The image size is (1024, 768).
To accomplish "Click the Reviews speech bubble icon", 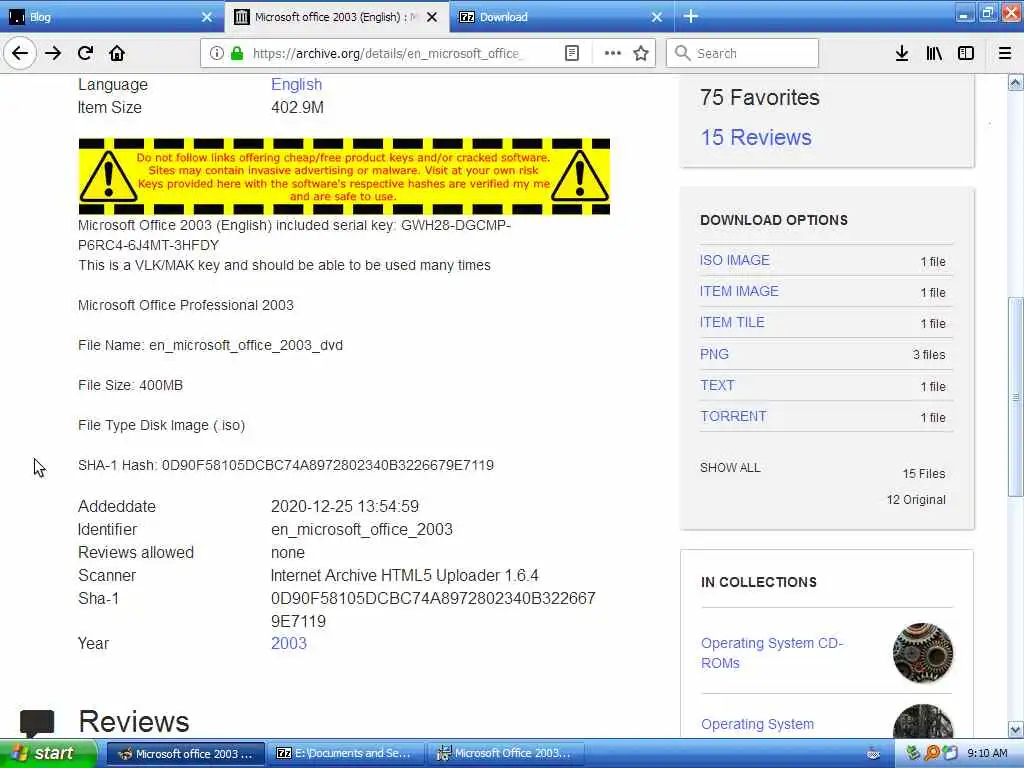I will click(x=37, y=724).
